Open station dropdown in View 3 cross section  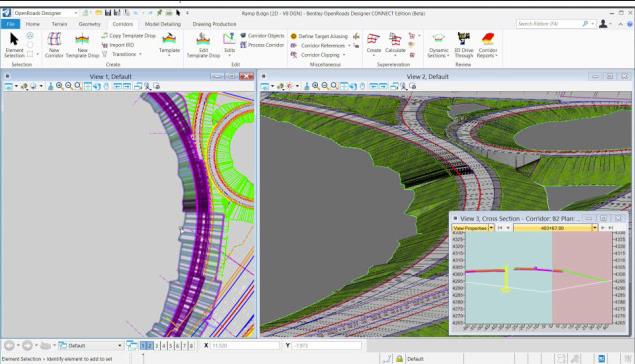click(595, 228)
